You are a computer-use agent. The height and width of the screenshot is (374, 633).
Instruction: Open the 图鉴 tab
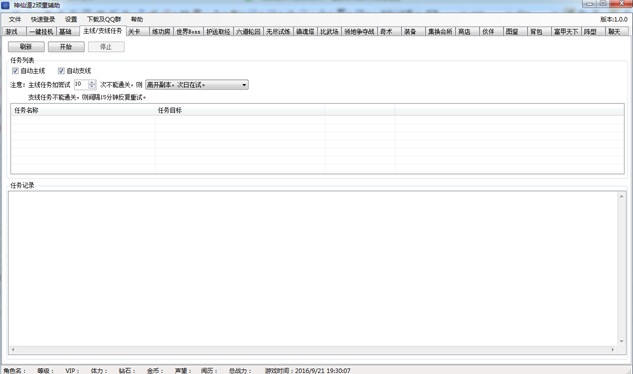click(515, 32)
